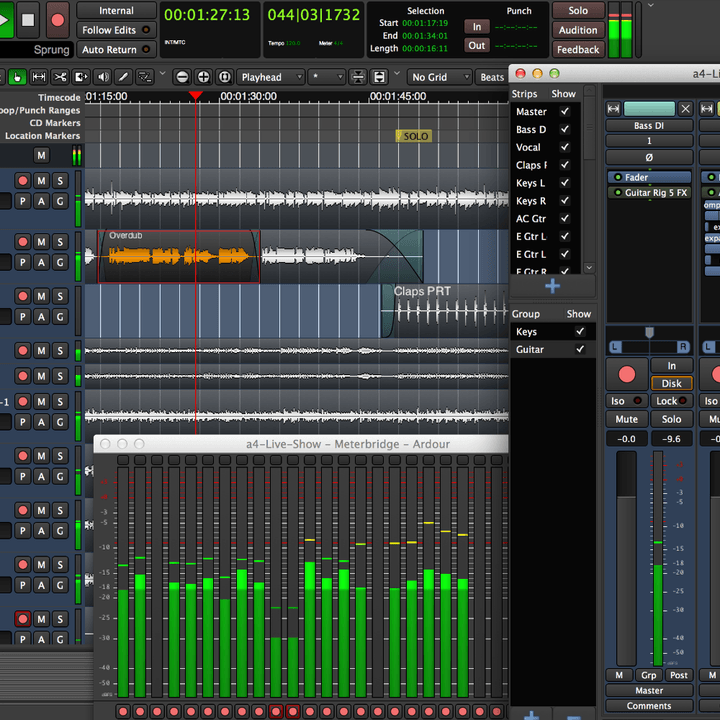Open the Beats grid type dropdown
Viewport: 720px width, 720px height.
pos(492,77)
